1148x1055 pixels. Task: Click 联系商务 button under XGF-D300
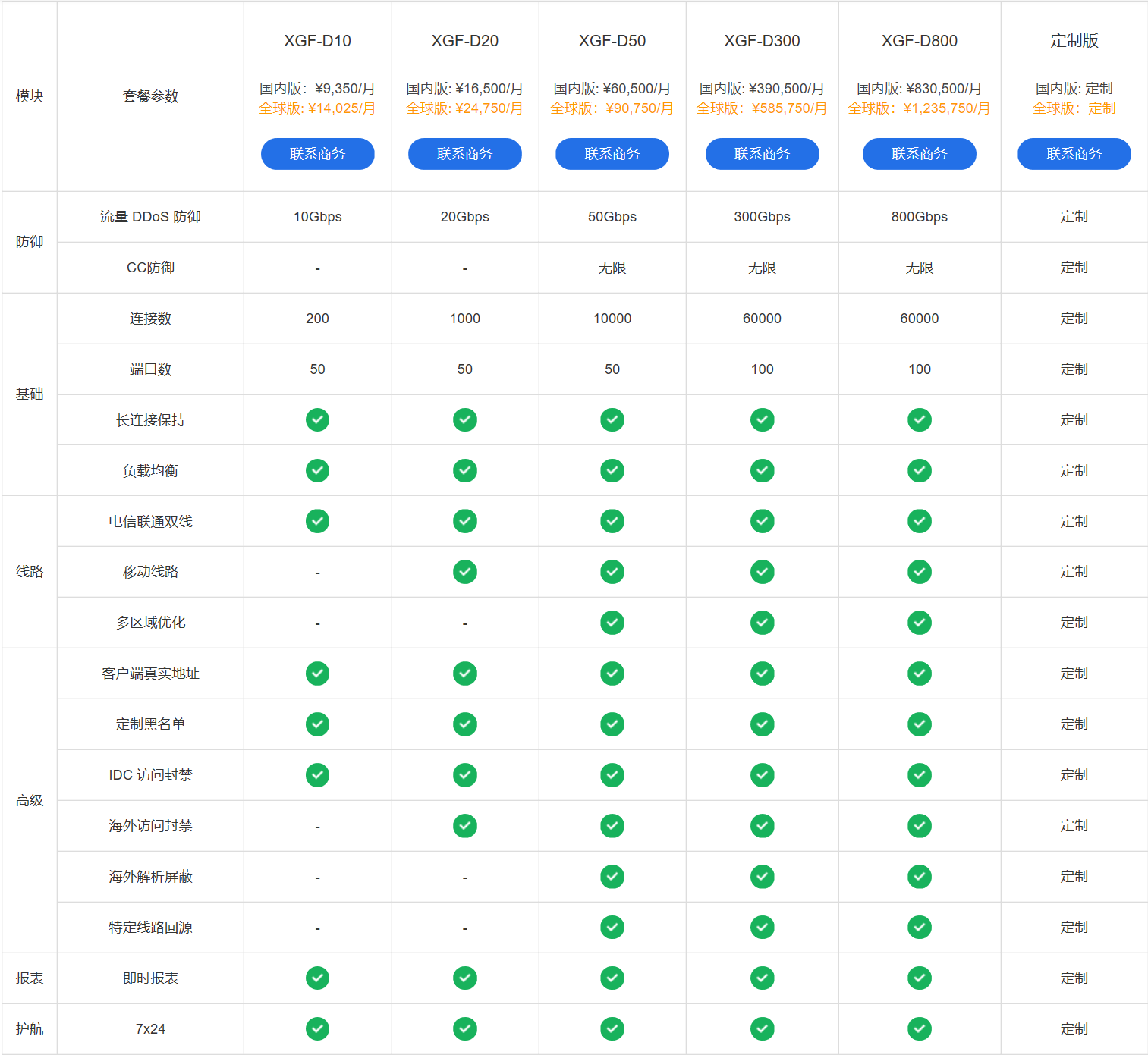point(762,154)
